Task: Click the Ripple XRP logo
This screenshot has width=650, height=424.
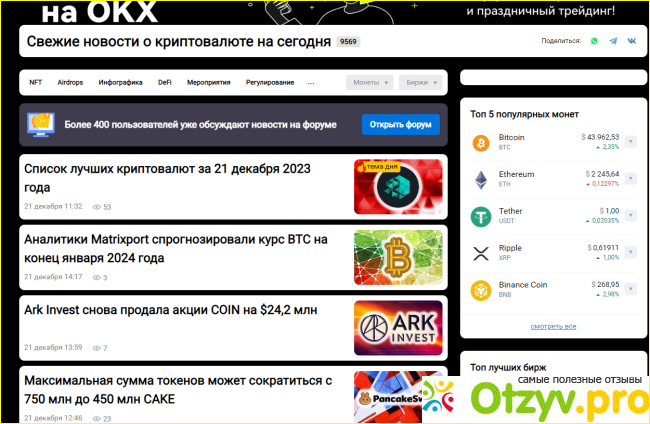Action: pos(481,253)
